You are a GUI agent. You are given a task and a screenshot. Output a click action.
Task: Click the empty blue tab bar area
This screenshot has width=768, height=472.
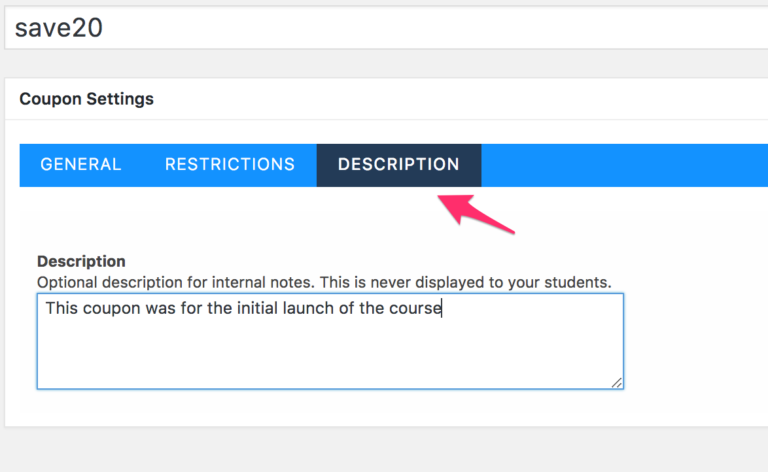click(x=620, y=165)
